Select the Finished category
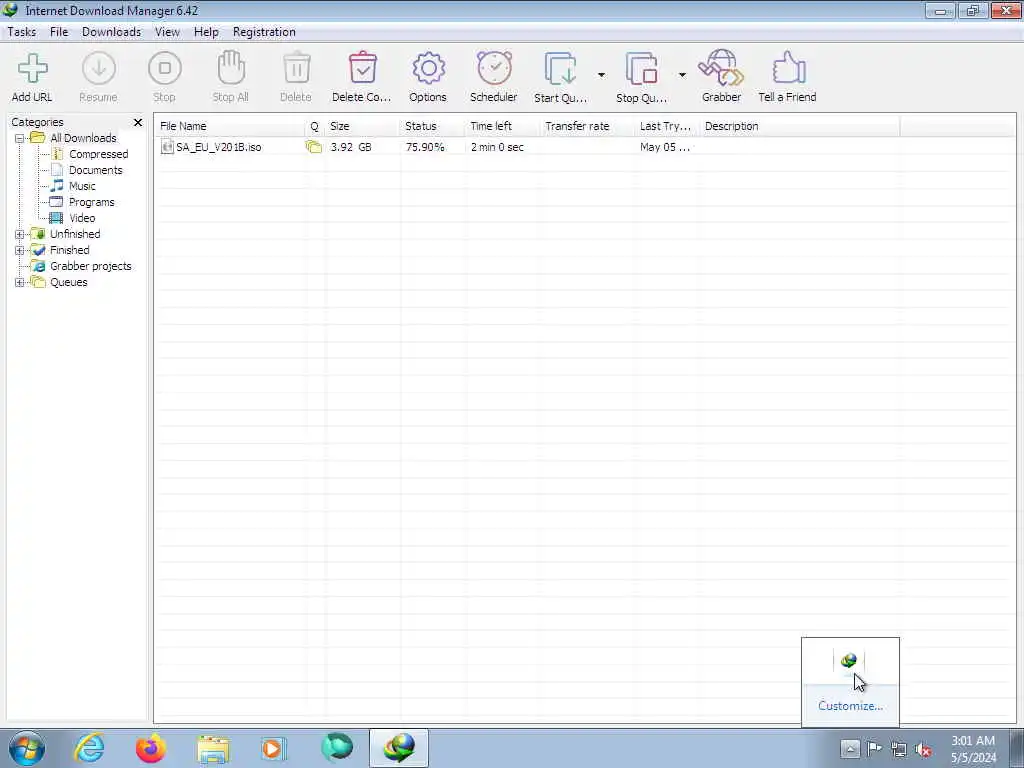This screenshot has height=768, width=1024. [70, 250]
